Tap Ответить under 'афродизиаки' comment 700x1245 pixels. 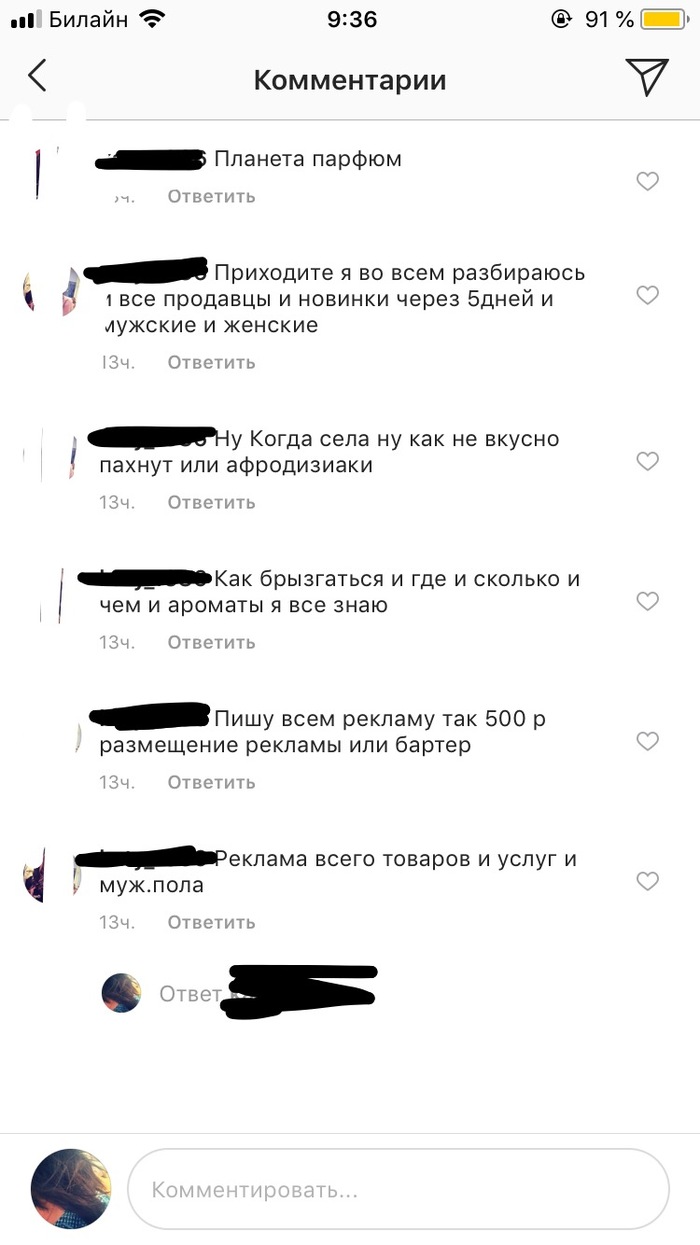coord(211,502)
